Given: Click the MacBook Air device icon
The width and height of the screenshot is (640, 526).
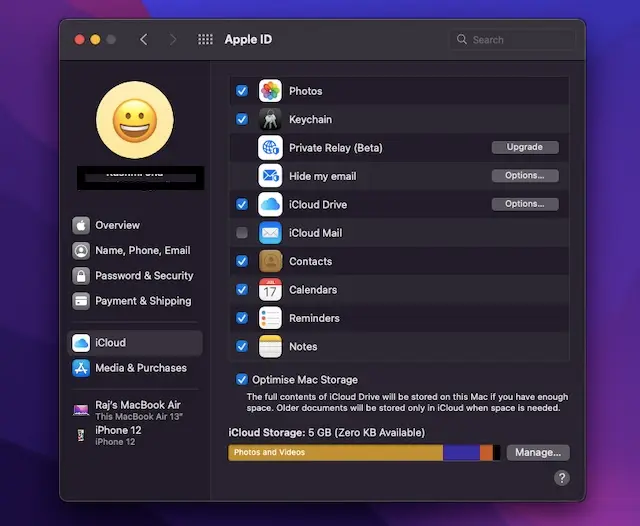Looking at the screenshot, I should [81, 410].
